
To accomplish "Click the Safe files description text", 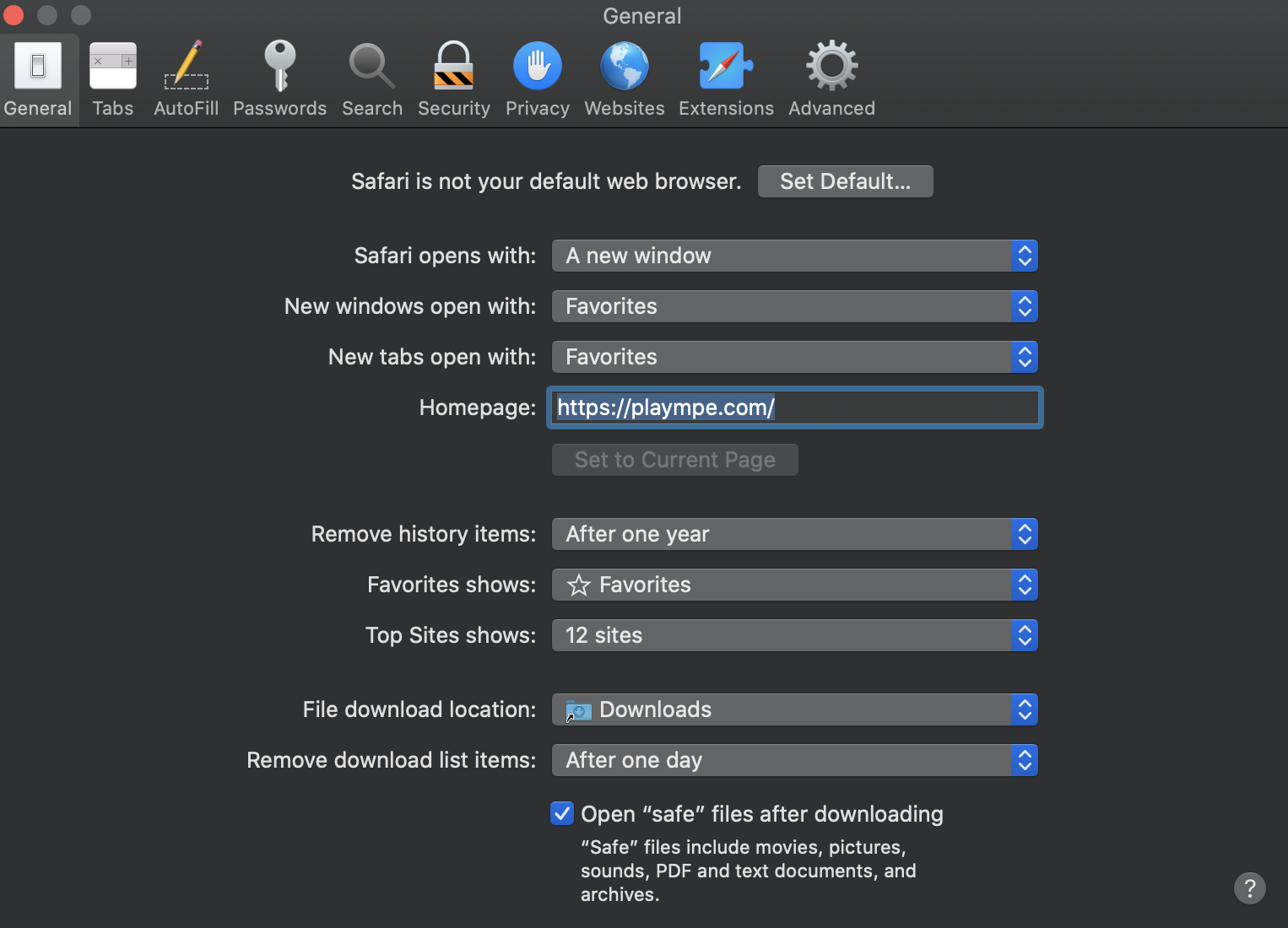I will [748, 871].
